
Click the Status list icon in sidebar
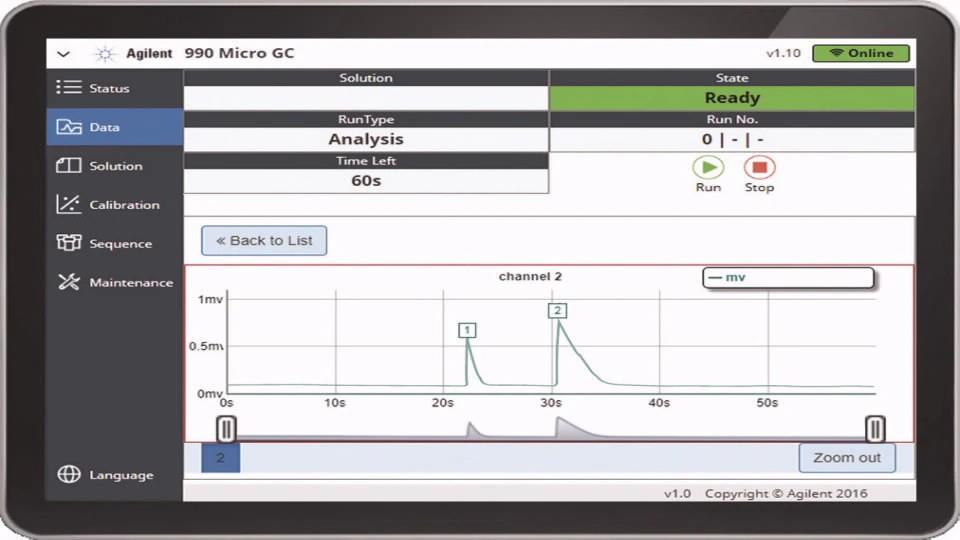[x=68, y=88]
